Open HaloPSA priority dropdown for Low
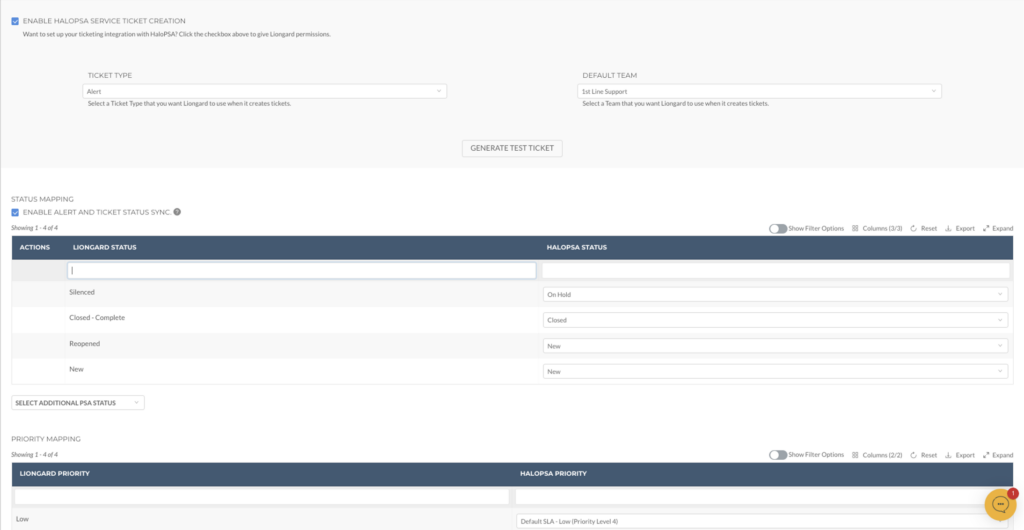 (760, 522)
